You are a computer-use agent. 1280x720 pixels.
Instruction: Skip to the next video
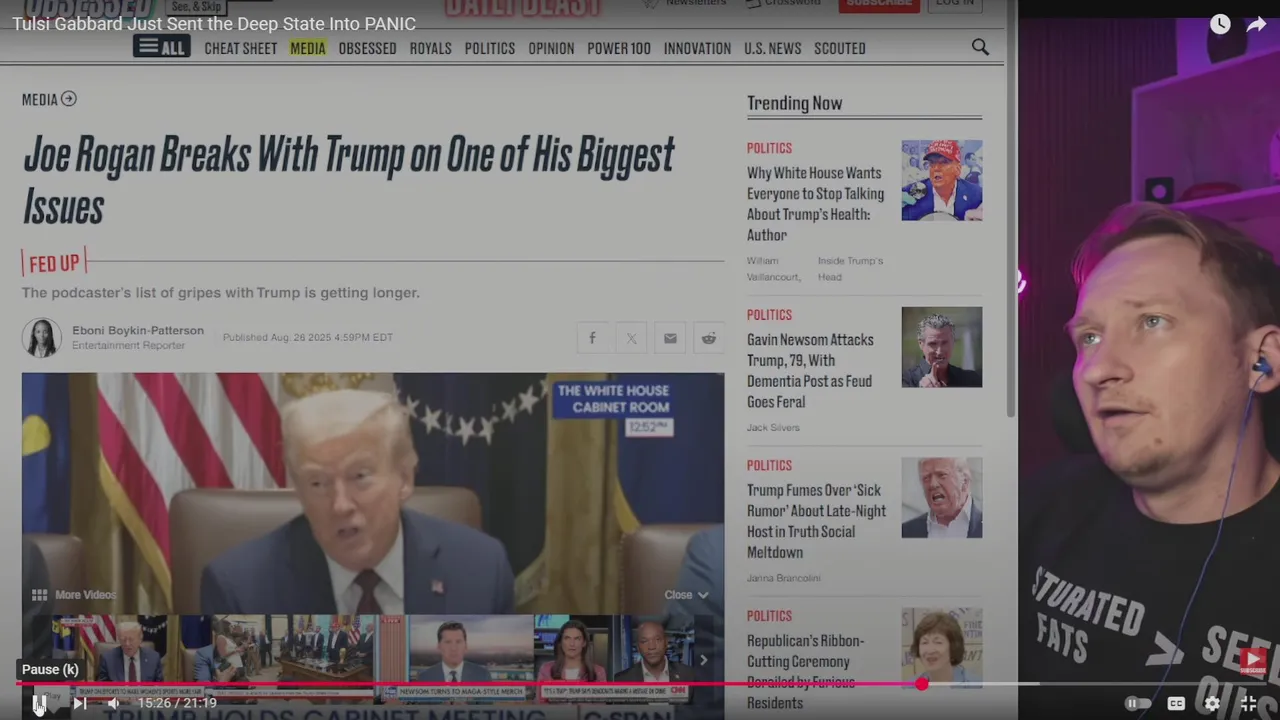pos(80,703)
